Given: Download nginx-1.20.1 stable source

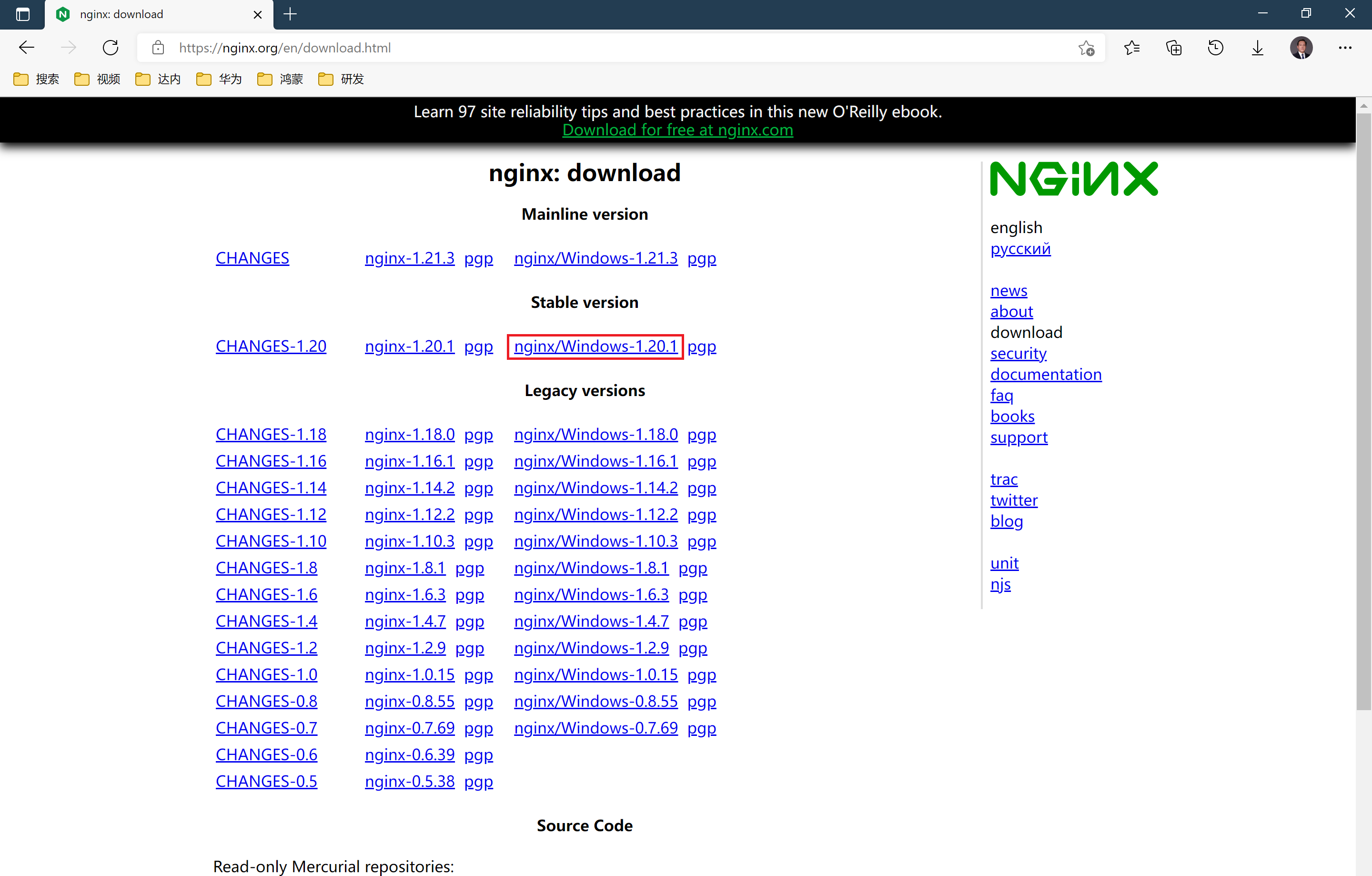Looking at the screenshot, I should [x=410, y=346].
